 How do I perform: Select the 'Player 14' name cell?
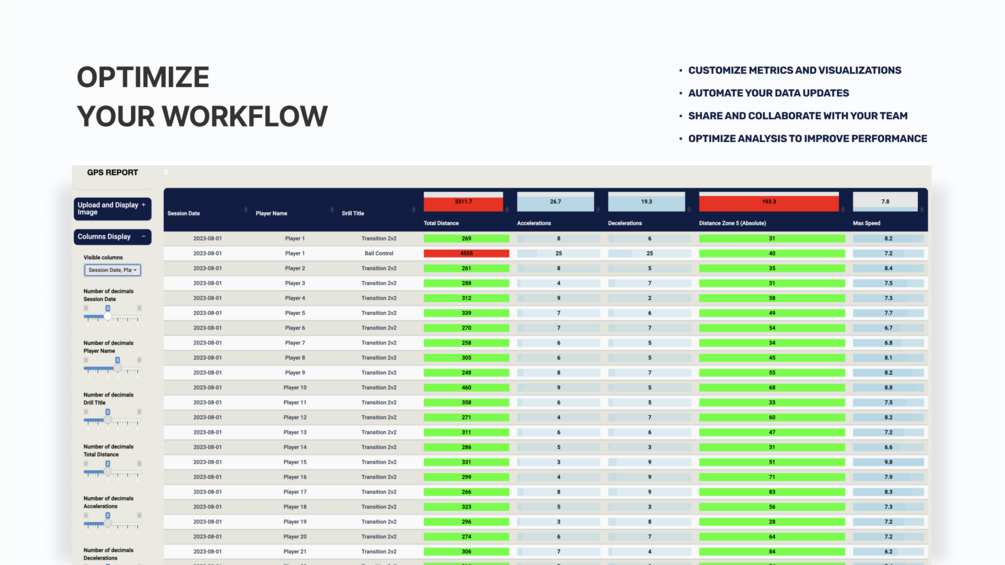(x=295, y=447)
